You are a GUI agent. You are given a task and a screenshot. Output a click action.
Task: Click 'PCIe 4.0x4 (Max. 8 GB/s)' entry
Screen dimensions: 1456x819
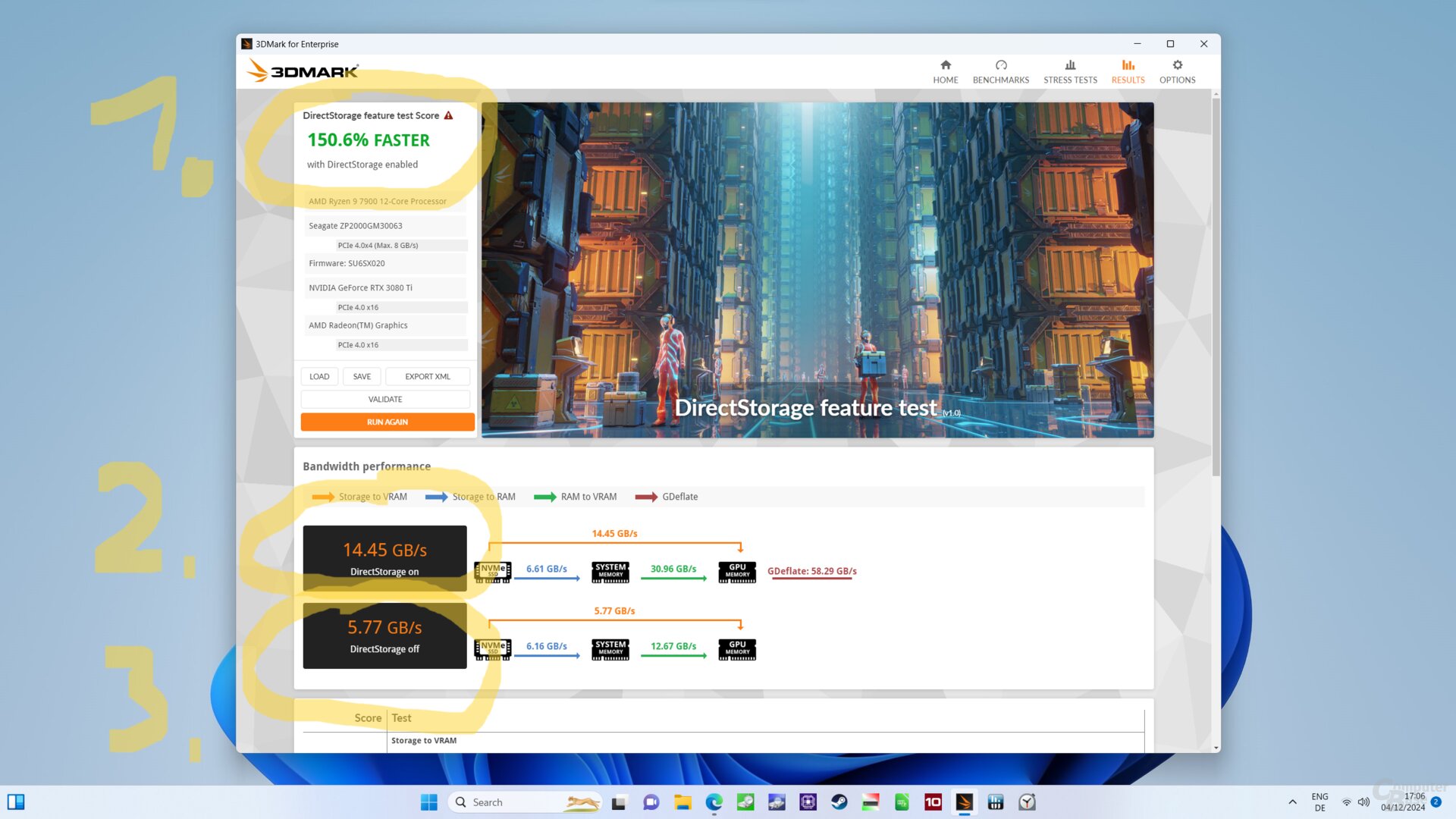click(401, 246)
